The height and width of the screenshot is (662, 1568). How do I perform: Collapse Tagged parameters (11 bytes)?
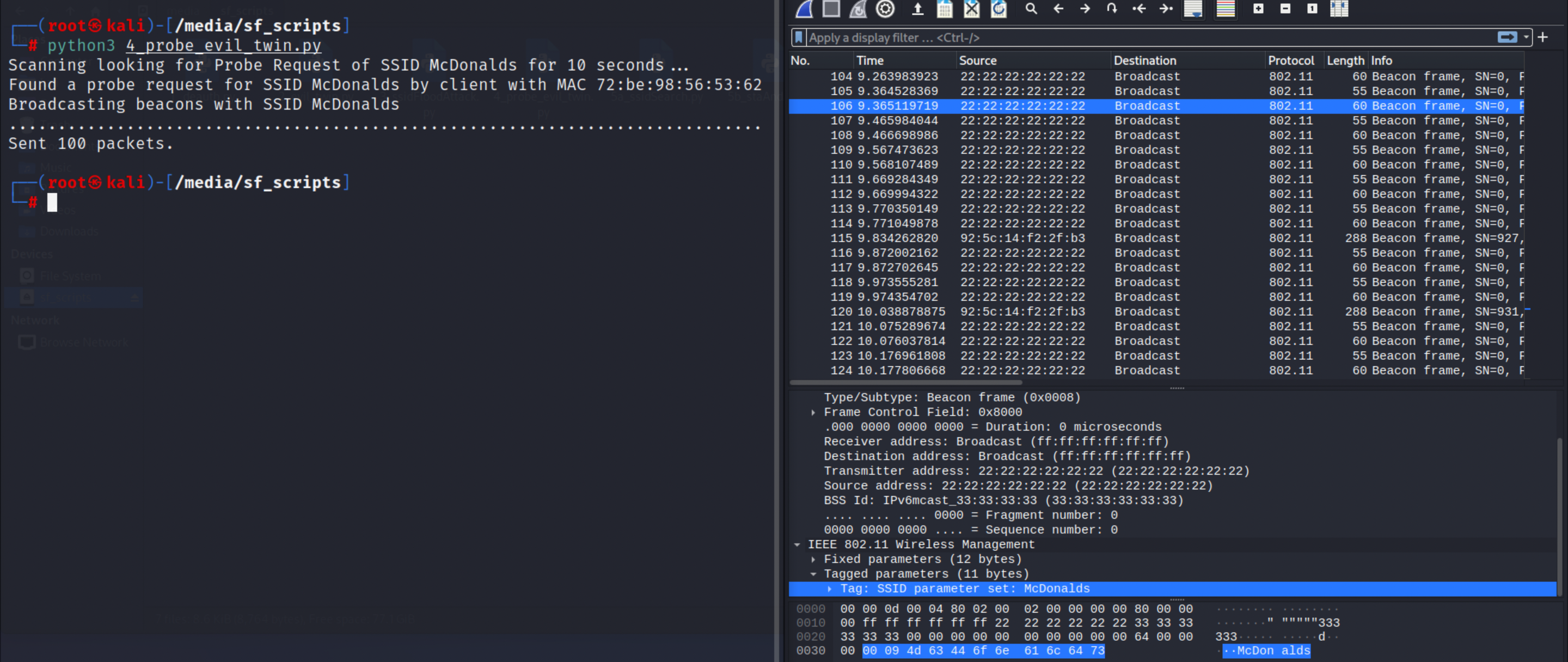813,574
